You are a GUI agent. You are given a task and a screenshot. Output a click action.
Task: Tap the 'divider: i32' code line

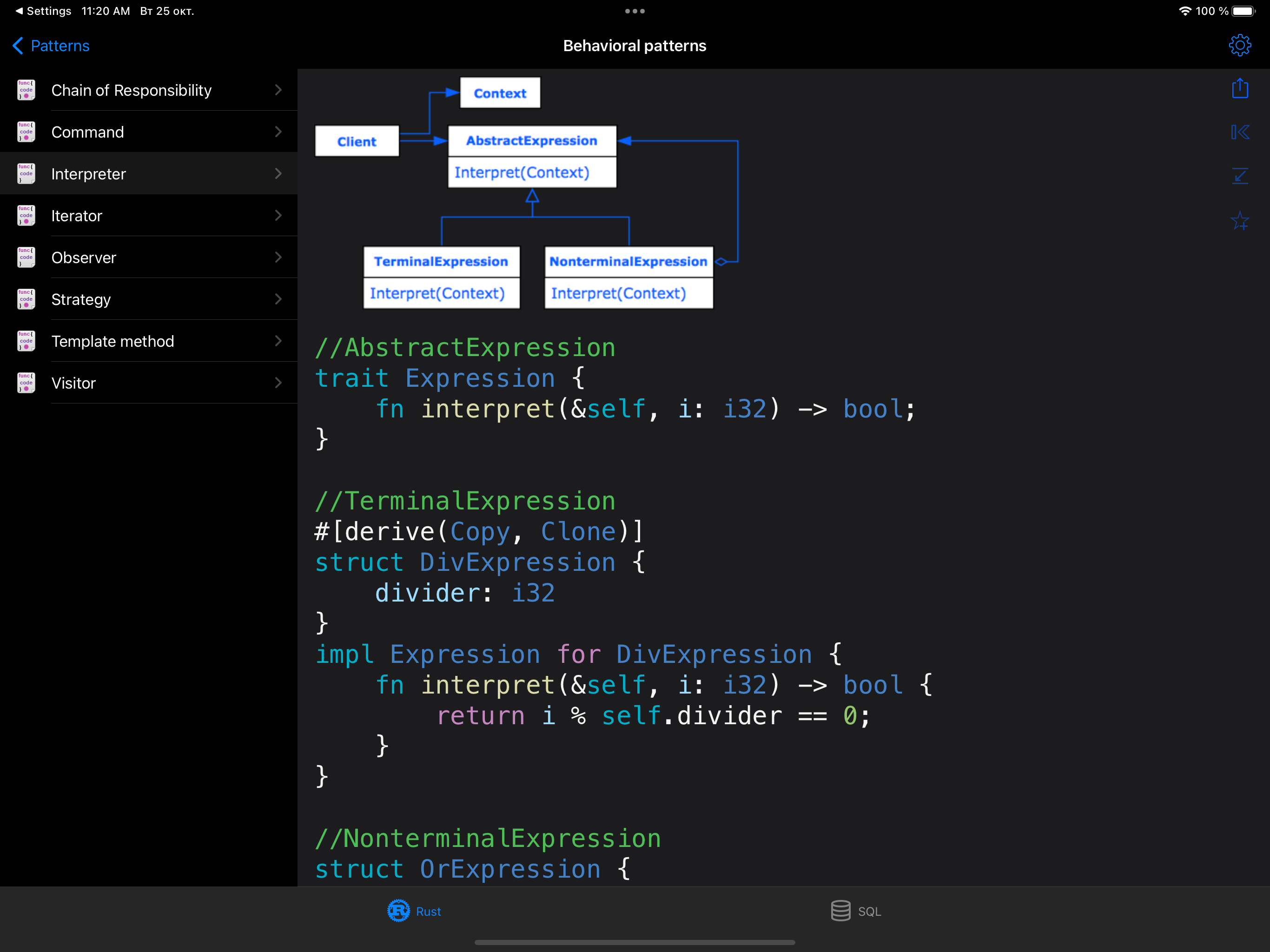tap(465, 593)
